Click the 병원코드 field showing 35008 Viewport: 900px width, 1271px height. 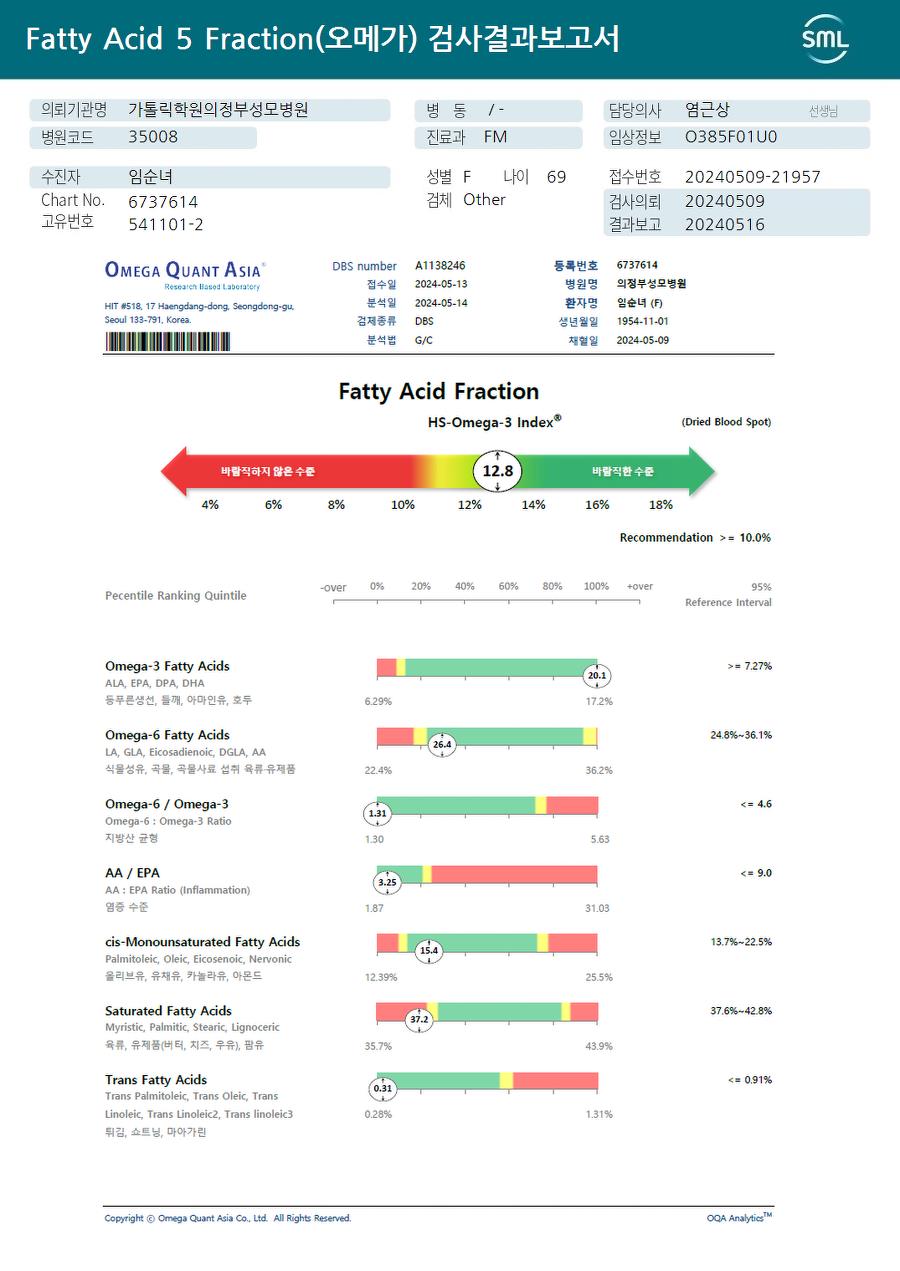153,137
